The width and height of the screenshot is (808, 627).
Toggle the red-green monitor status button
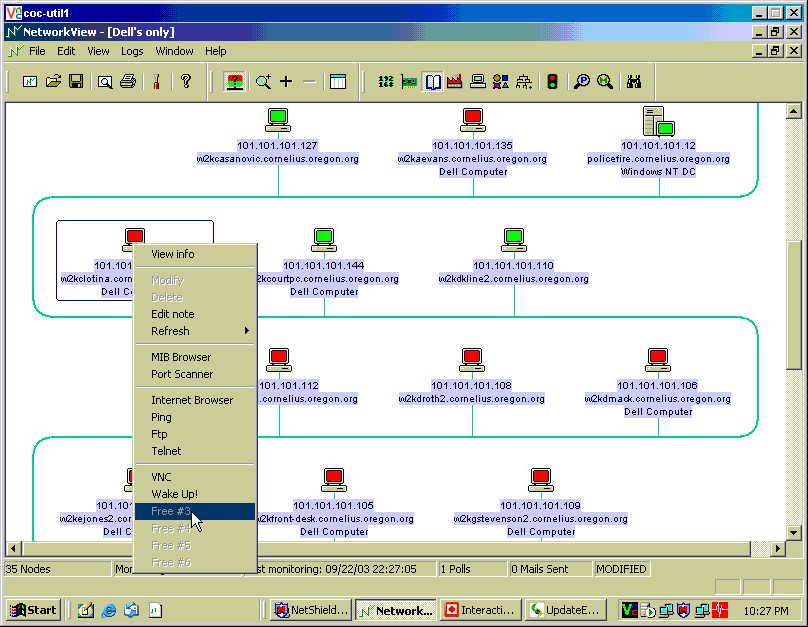tap(234, 81)
